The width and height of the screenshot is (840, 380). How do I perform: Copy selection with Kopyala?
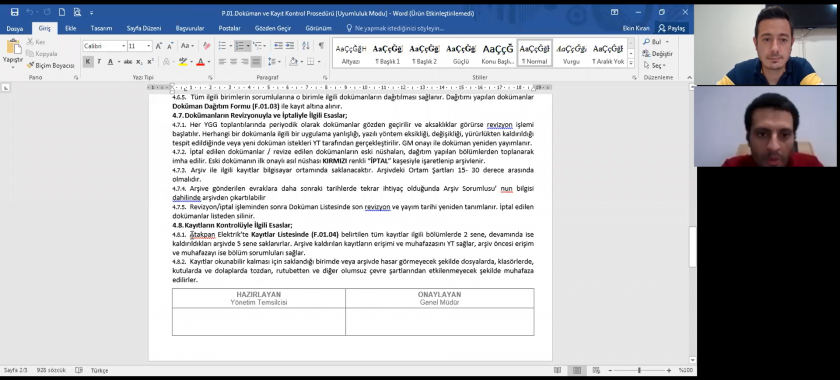click(x=42, y=54)
